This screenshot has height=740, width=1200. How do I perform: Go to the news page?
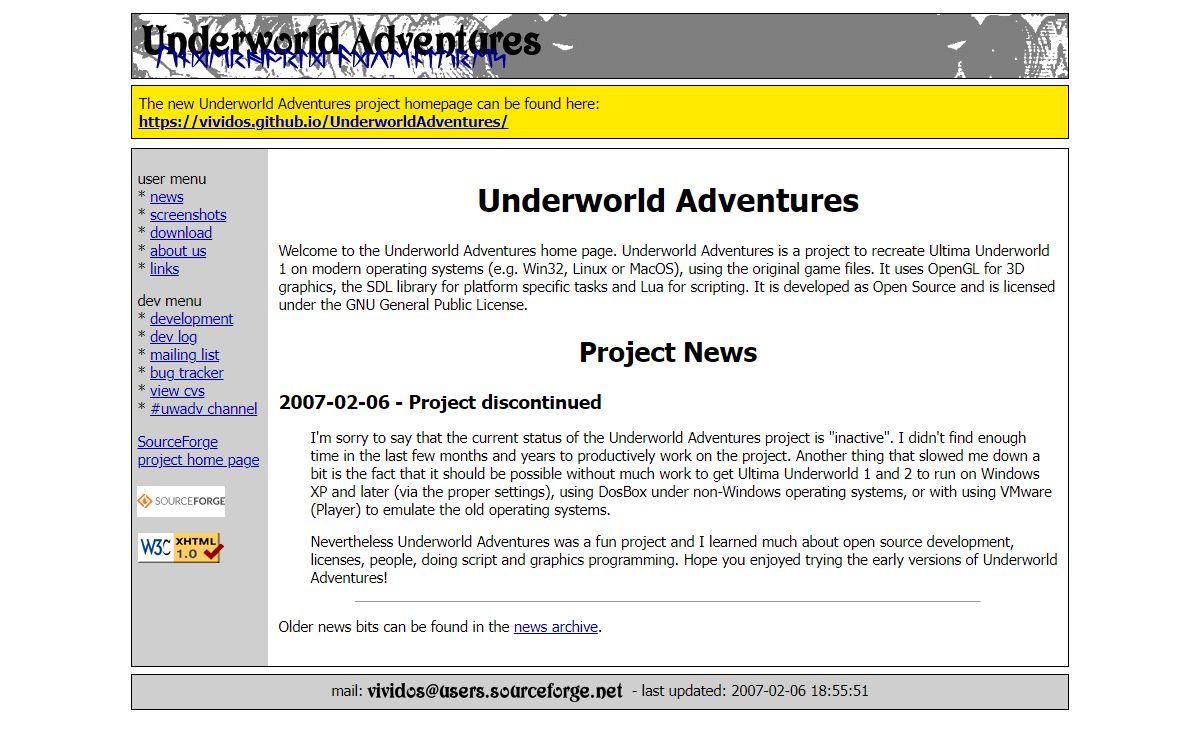(x=167, y=197)
